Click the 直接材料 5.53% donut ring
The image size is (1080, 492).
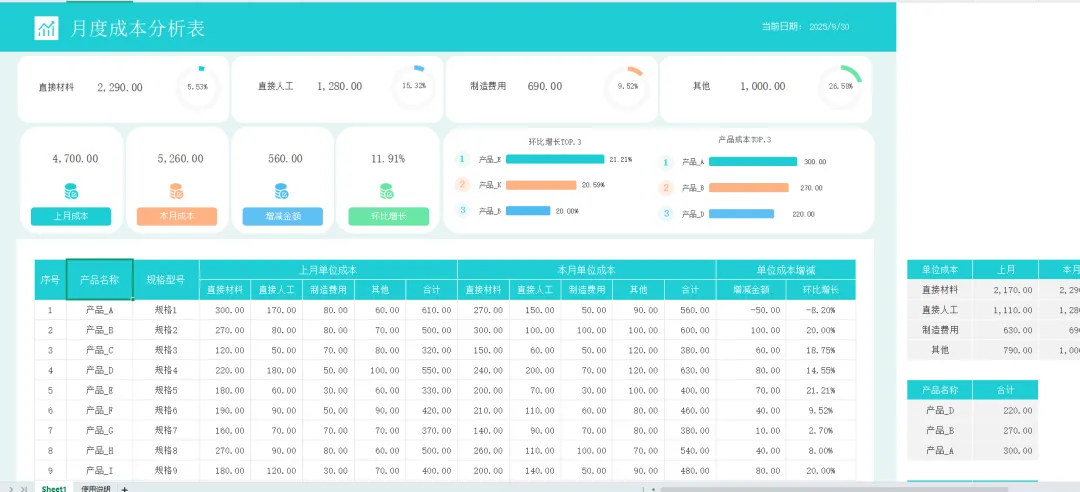click(198, 87)
